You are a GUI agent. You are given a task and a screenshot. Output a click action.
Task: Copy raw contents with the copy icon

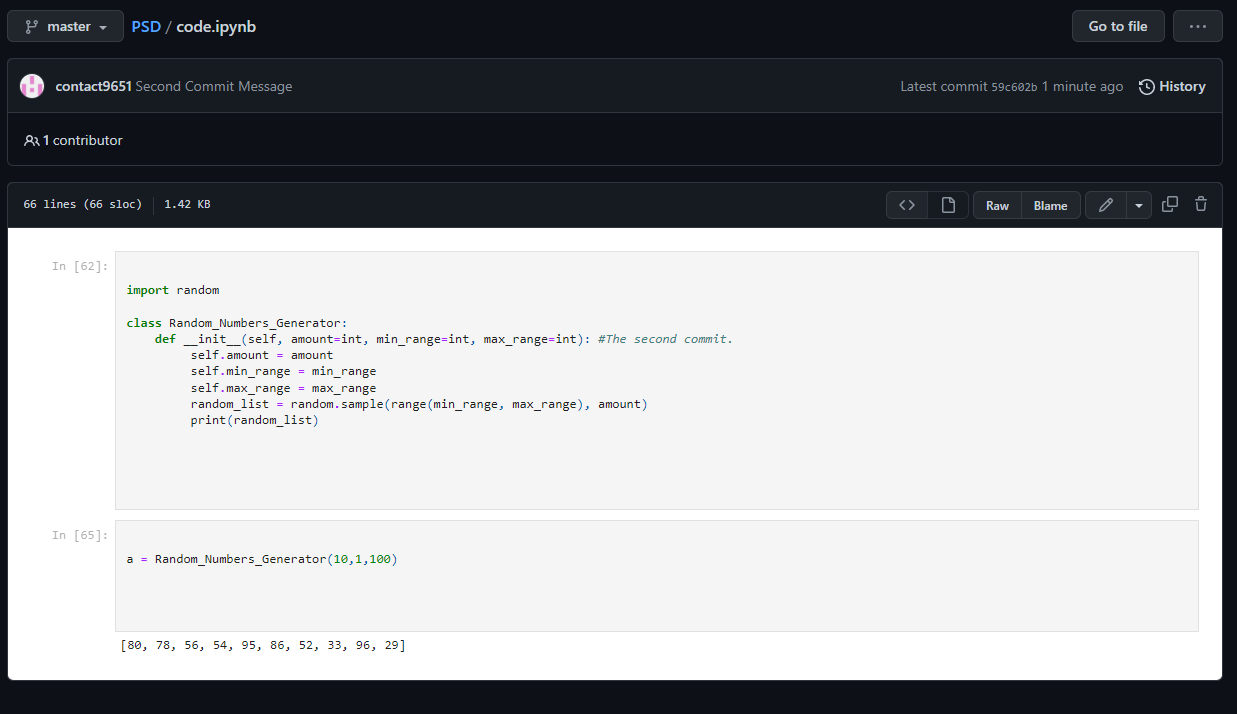(x=1170, y=204)
